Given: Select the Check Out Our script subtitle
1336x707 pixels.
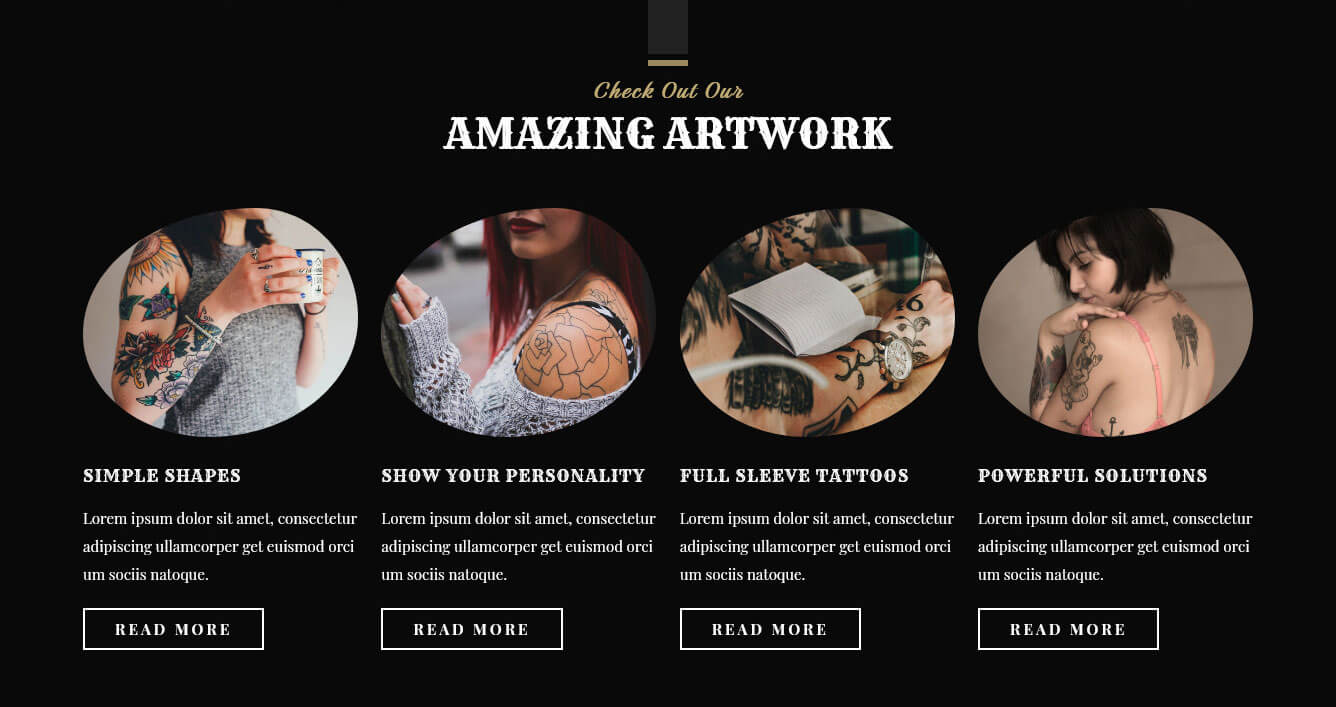Looking at the screenshot, I should (668, 90).
